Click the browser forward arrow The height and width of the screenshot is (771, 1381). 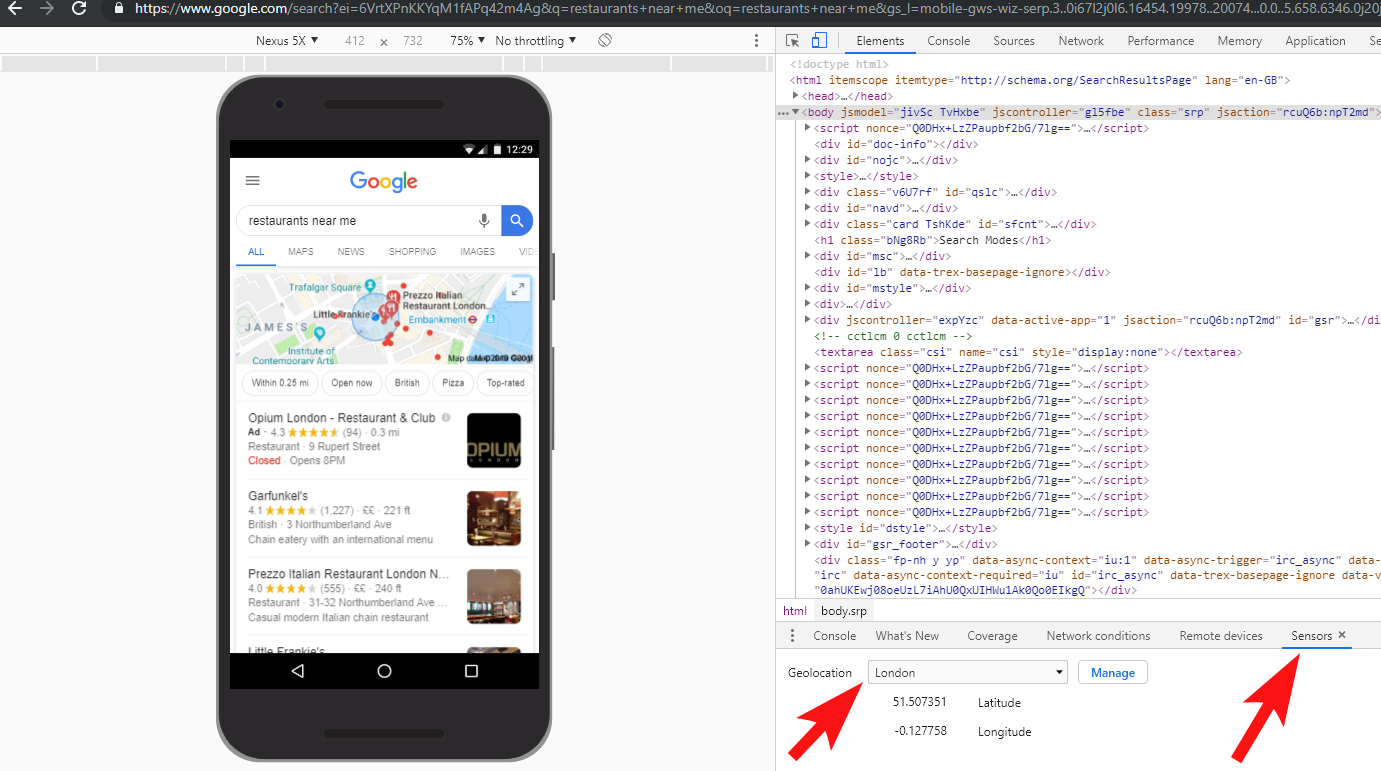[x=46, y=8]
